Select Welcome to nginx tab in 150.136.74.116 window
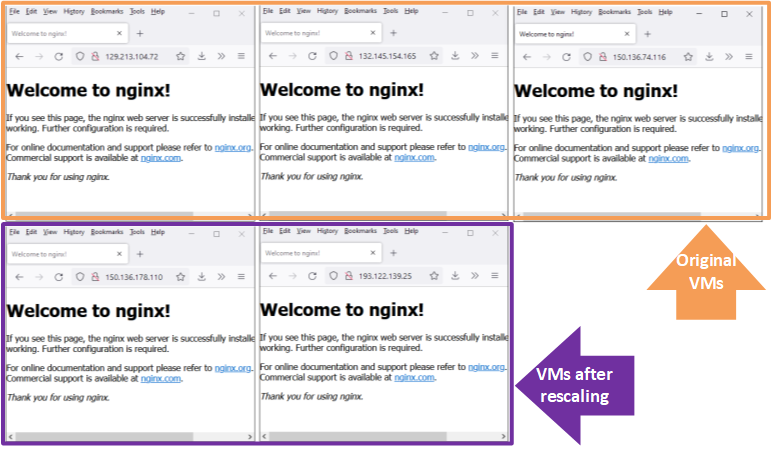This screenshot has height=449, width=772. [x=575, y=34]
